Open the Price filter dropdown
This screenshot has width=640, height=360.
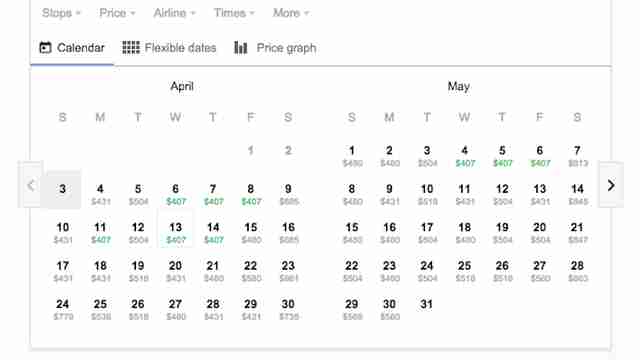[117, 13]
